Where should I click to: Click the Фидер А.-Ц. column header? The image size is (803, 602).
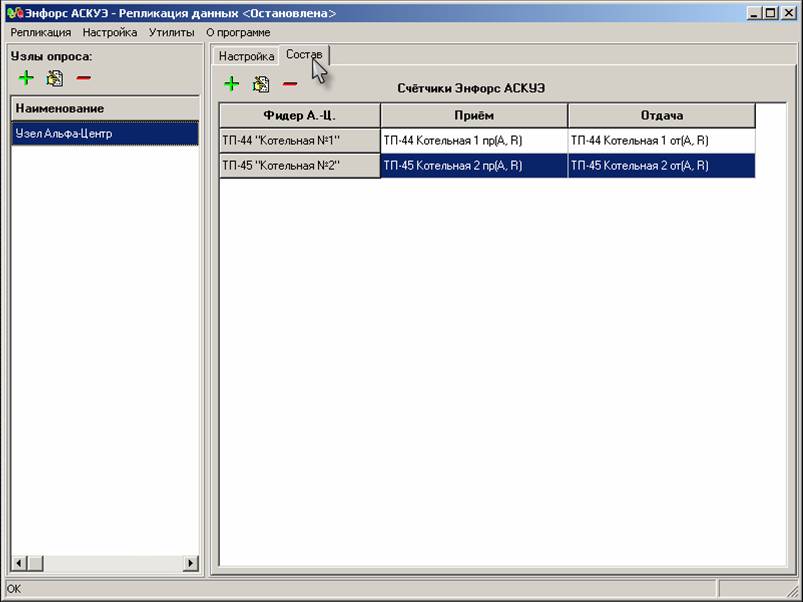pos(300,115)
